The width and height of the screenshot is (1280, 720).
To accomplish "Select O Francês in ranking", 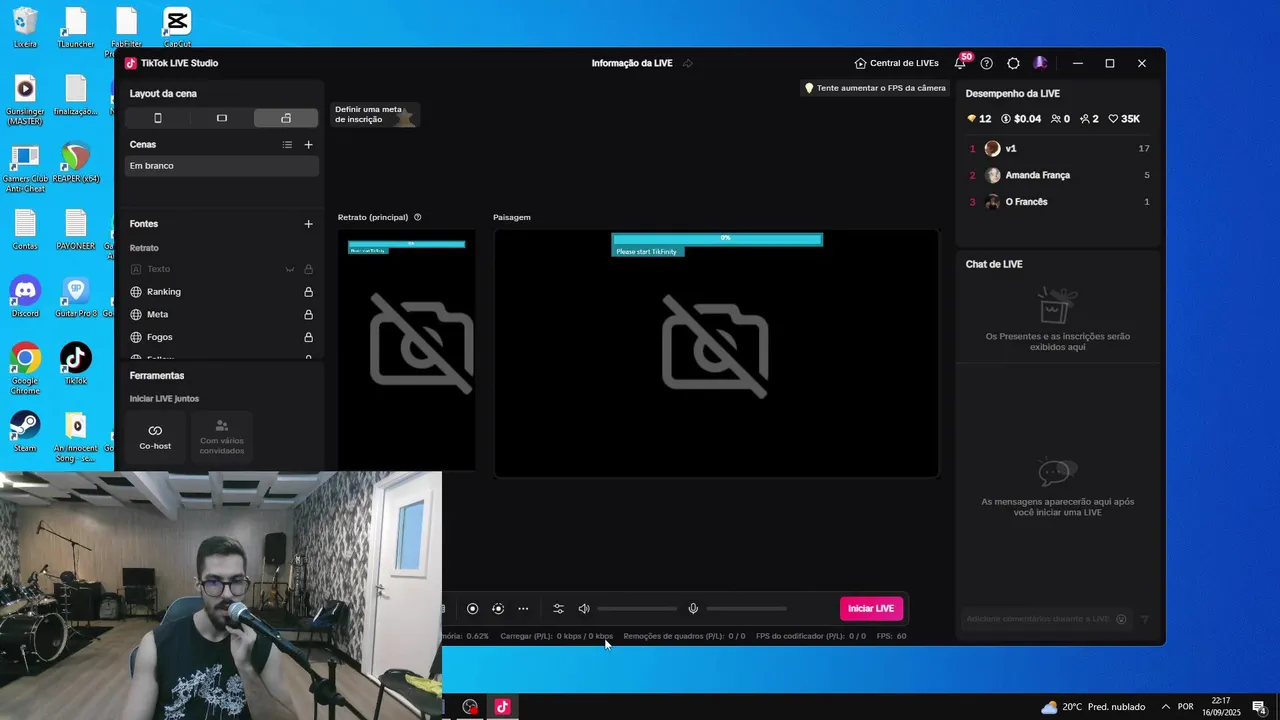I will pos(1059,202).
